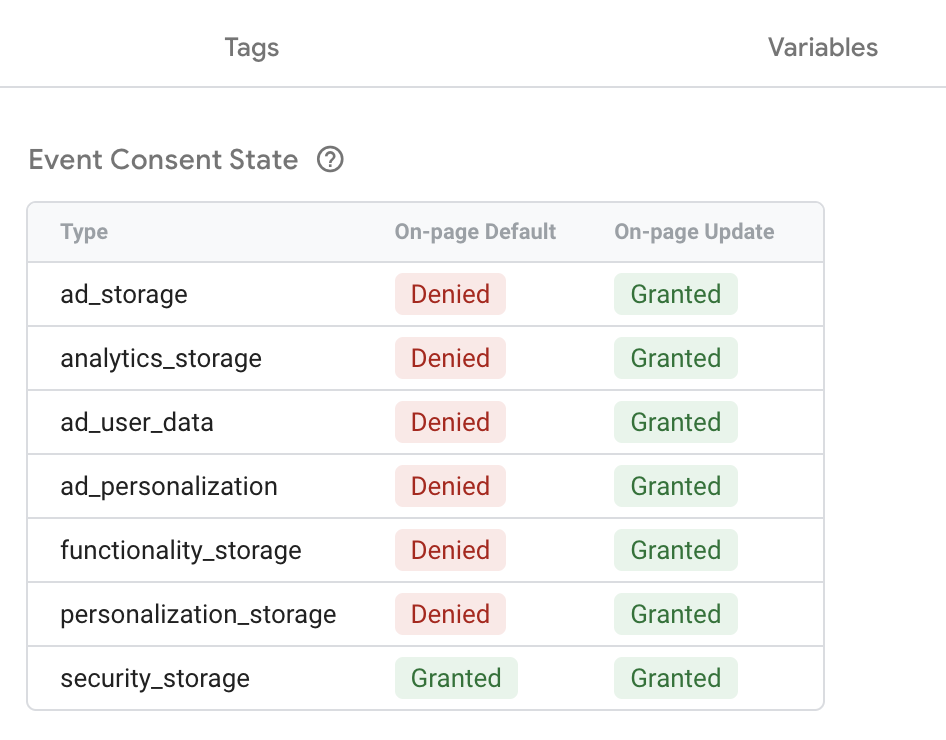Select Granted update status for ad_user_data
Image resolution: width=946 pixels, height=740 pixels.
(676, 422)
